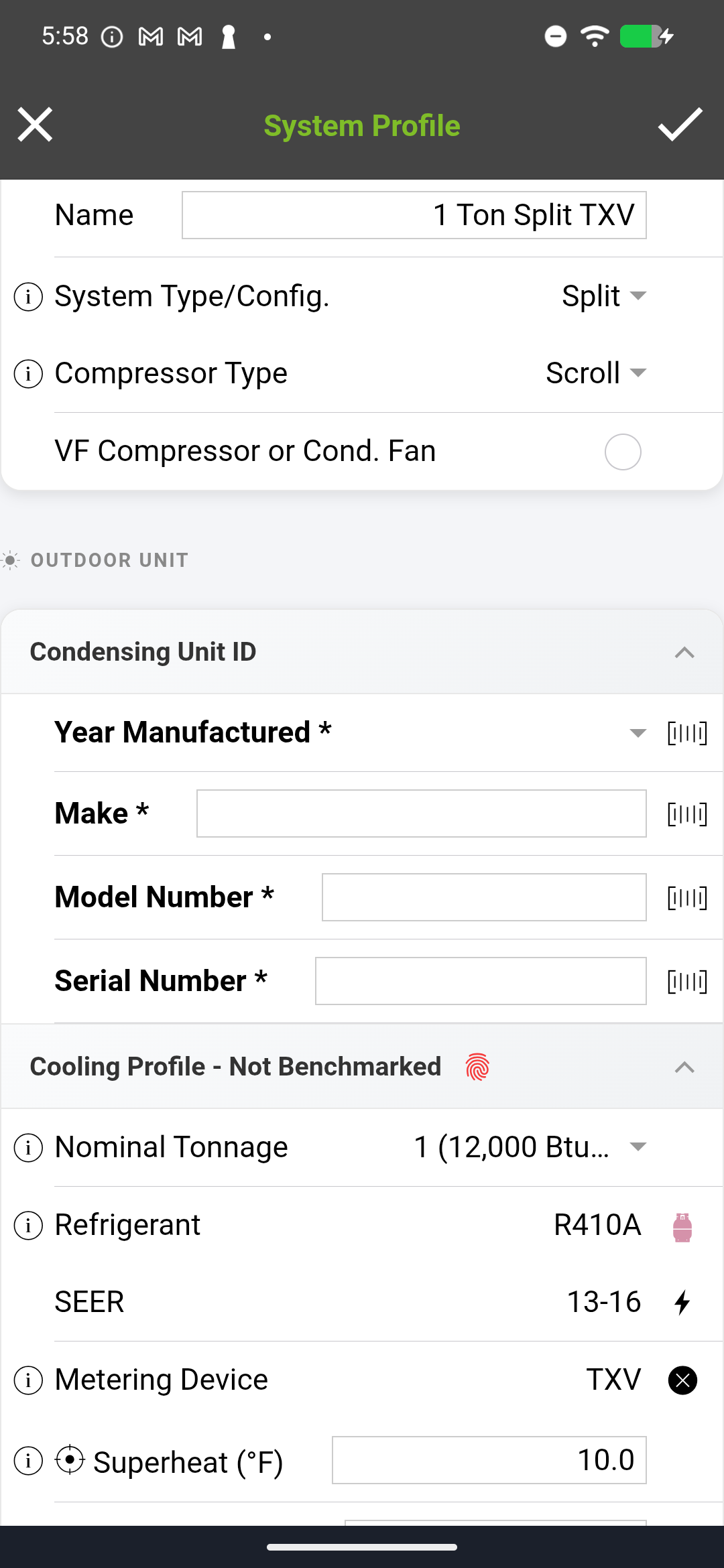Edit the Superheat temperature field
724x1568 pixels.
(488, 1459)
